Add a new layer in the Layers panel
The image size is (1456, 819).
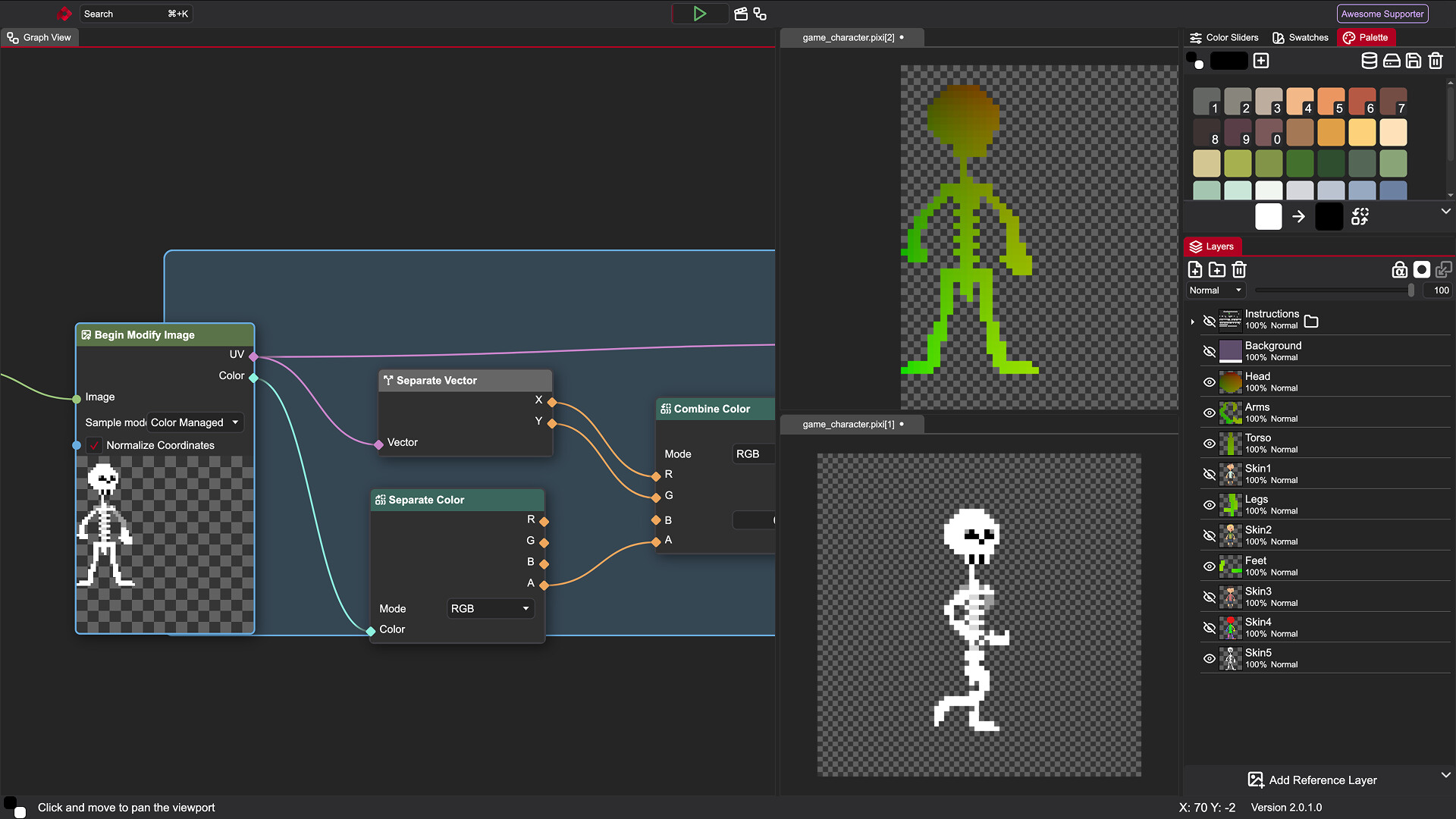(x=1195, y=269)
